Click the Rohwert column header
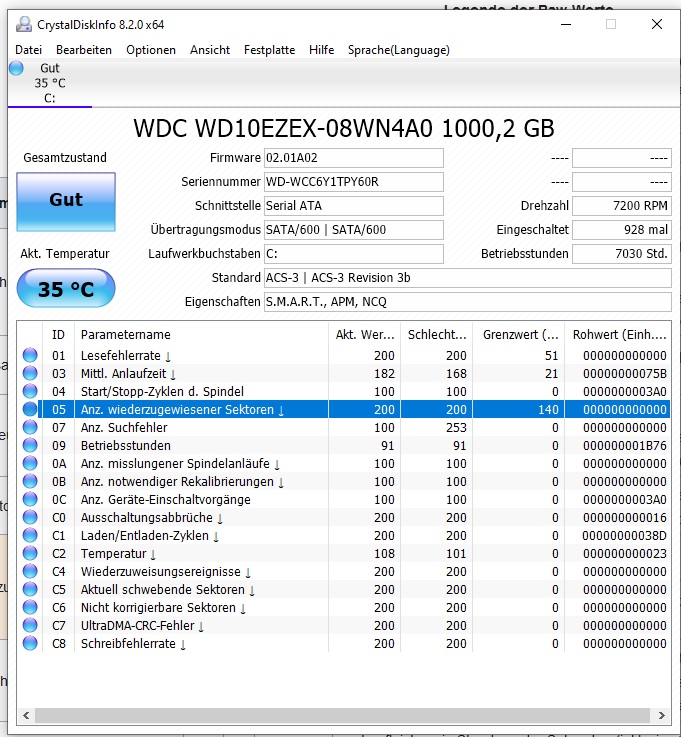 coord(618,335)
